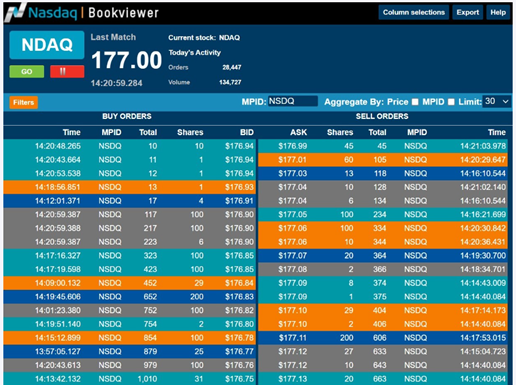Select bid price $176.80
Image resolution: width=516 pixels, height=385 pixels.
click(239, 324)
